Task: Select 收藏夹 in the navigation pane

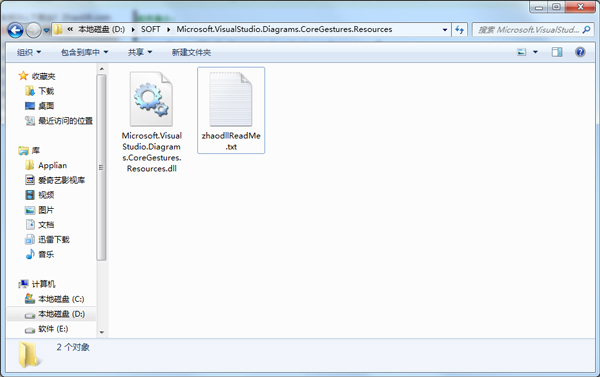Action: tap(43, 76)
